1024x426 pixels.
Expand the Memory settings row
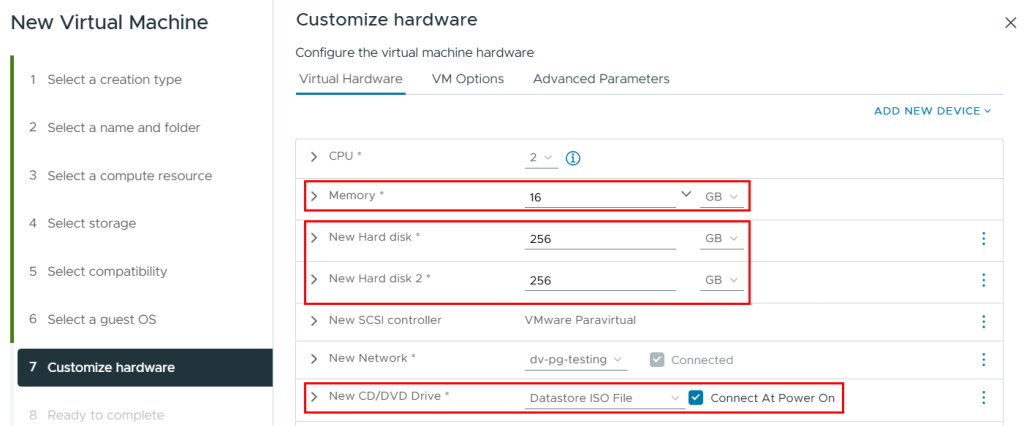tap(314, 196)
